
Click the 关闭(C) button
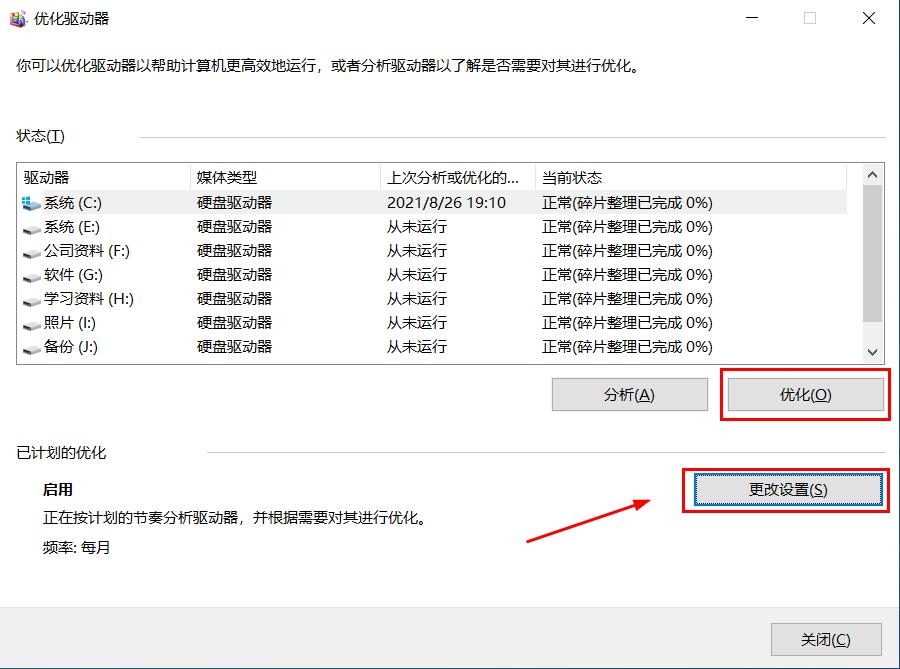(x=826, y=639)
